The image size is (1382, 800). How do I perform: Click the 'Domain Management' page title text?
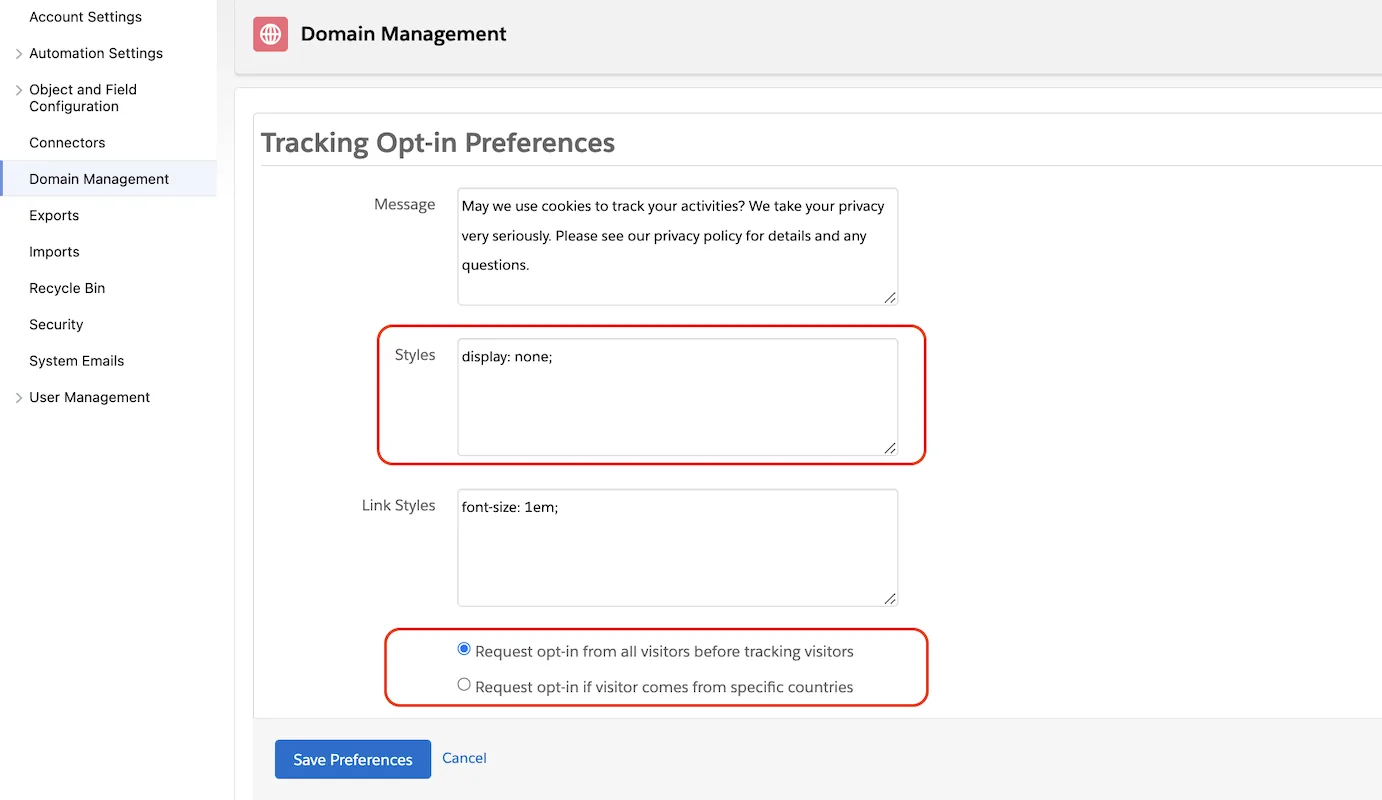tap(404, 34)
